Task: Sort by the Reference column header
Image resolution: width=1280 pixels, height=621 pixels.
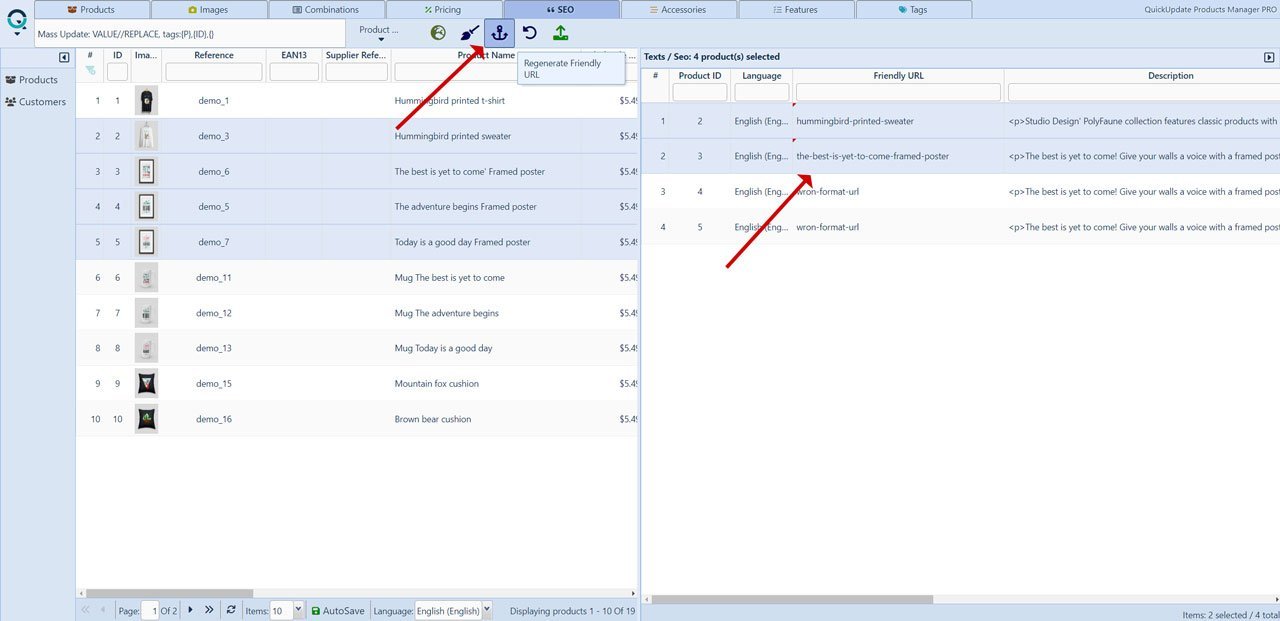Action: click(214, 55)
